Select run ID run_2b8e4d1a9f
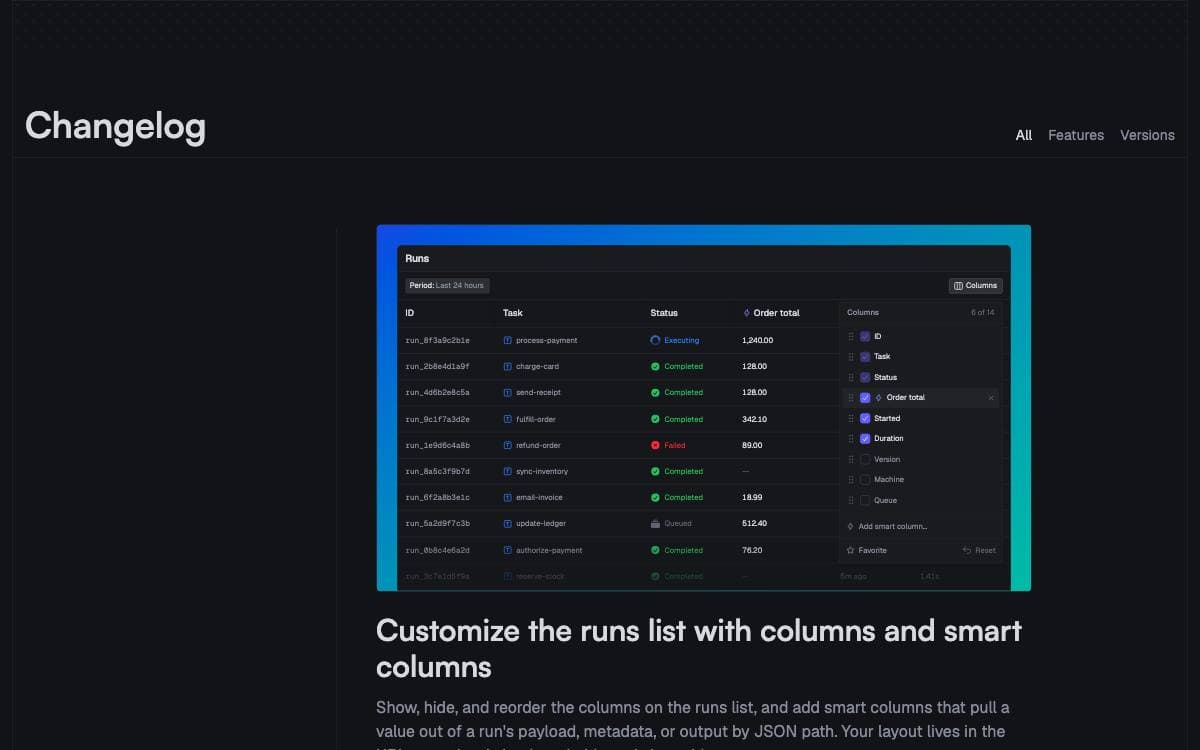Screen dimensions: 1200x750 [x=437, y=366]
